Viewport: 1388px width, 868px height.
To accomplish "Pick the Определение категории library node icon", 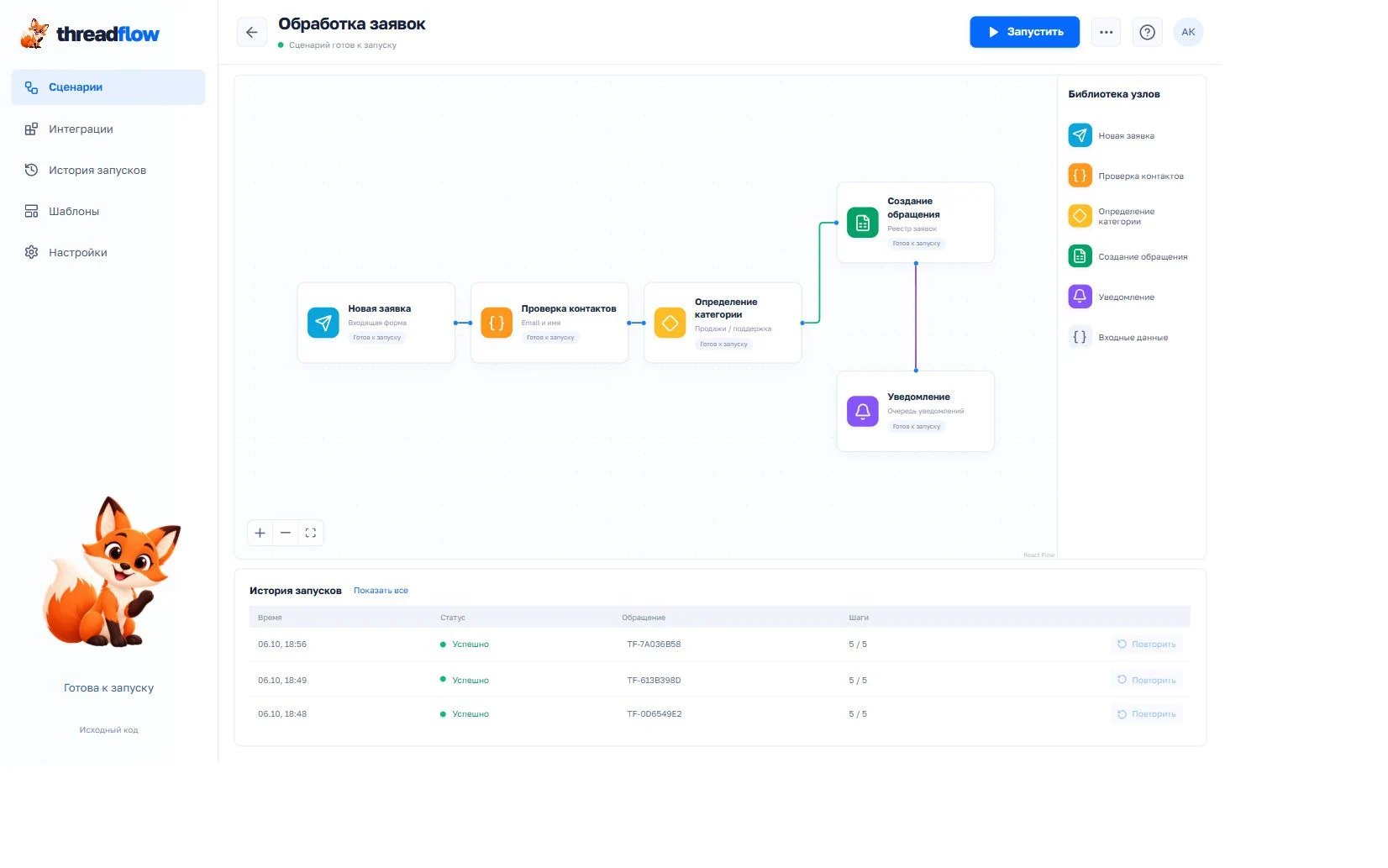I will pyautogui.click(x=1080, y=216).
